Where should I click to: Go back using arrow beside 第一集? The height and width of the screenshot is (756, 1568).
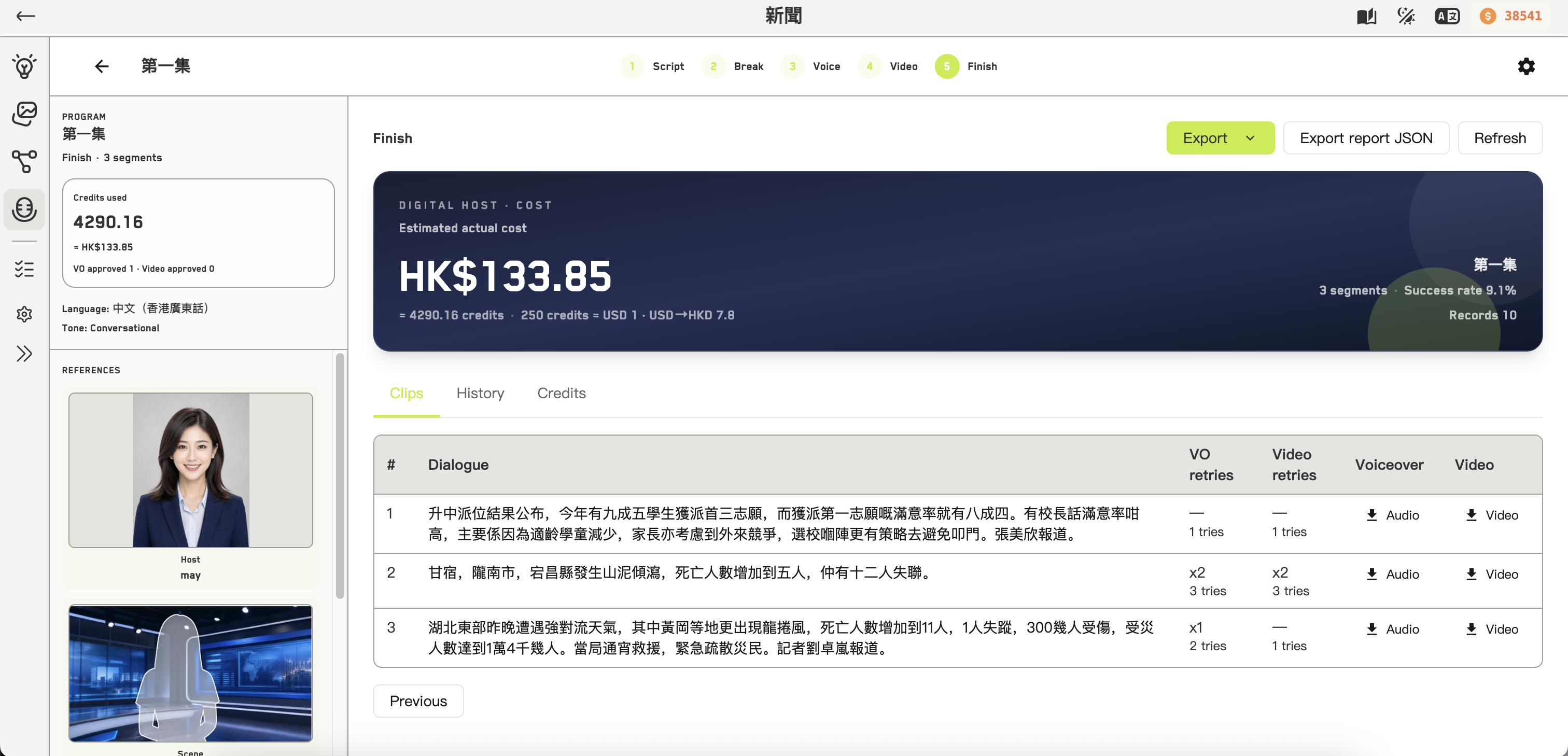tap(102, 66)
